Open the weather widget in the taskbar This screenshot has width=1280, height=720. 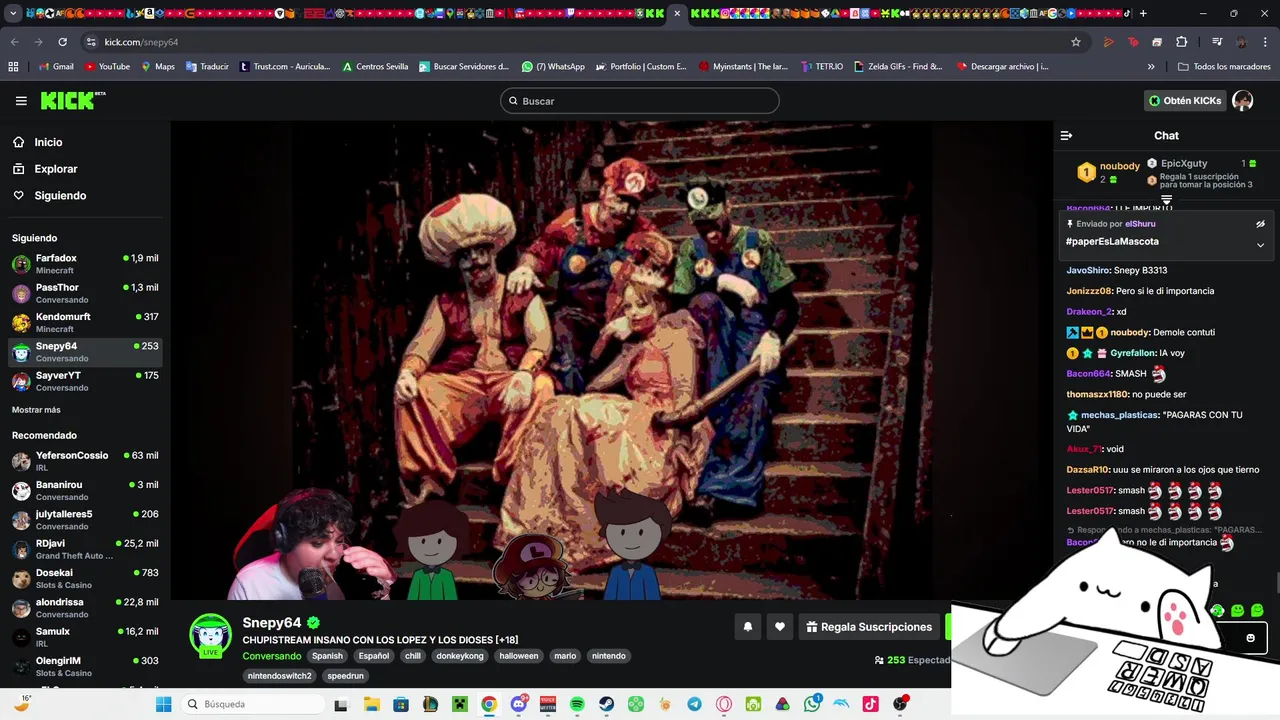[x=22, y=704]
